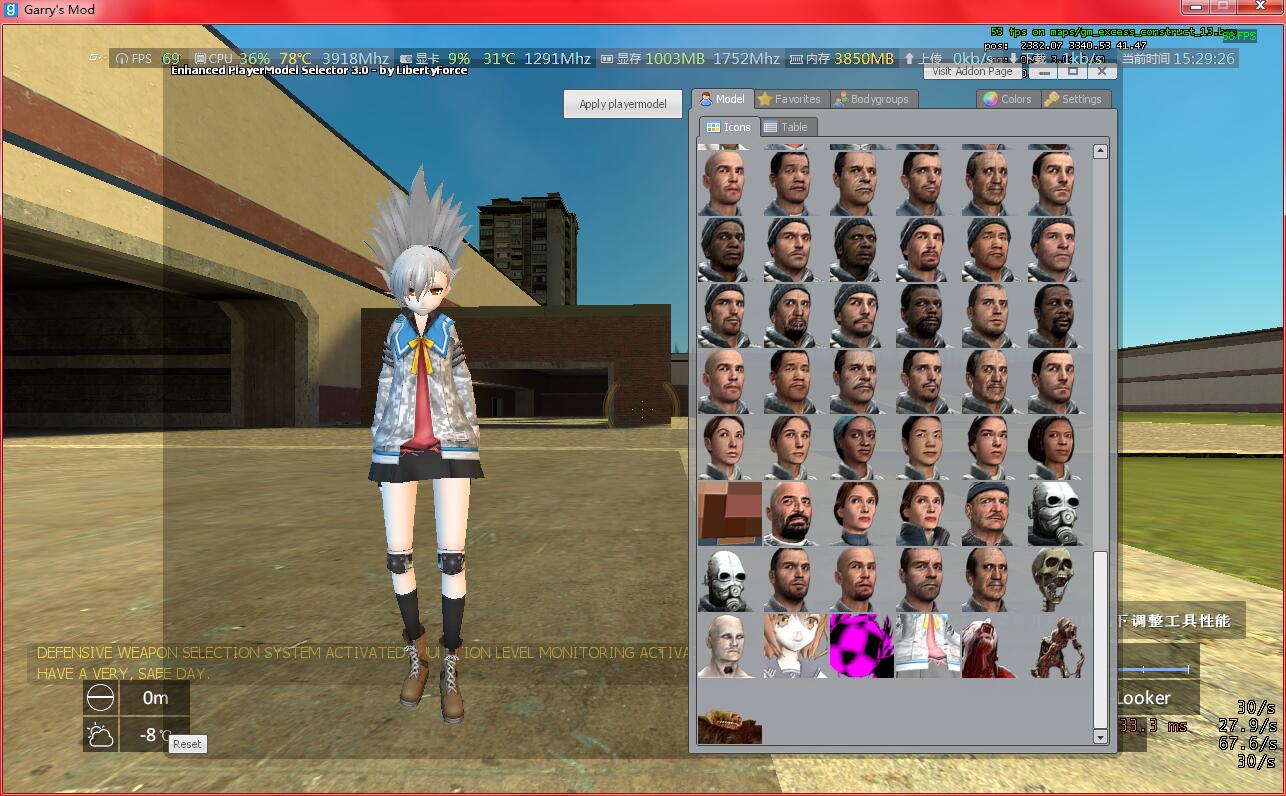Choose the skinless hunched zombie model icon
This screenshot has height=796, width=1286.
point(1059,645)
